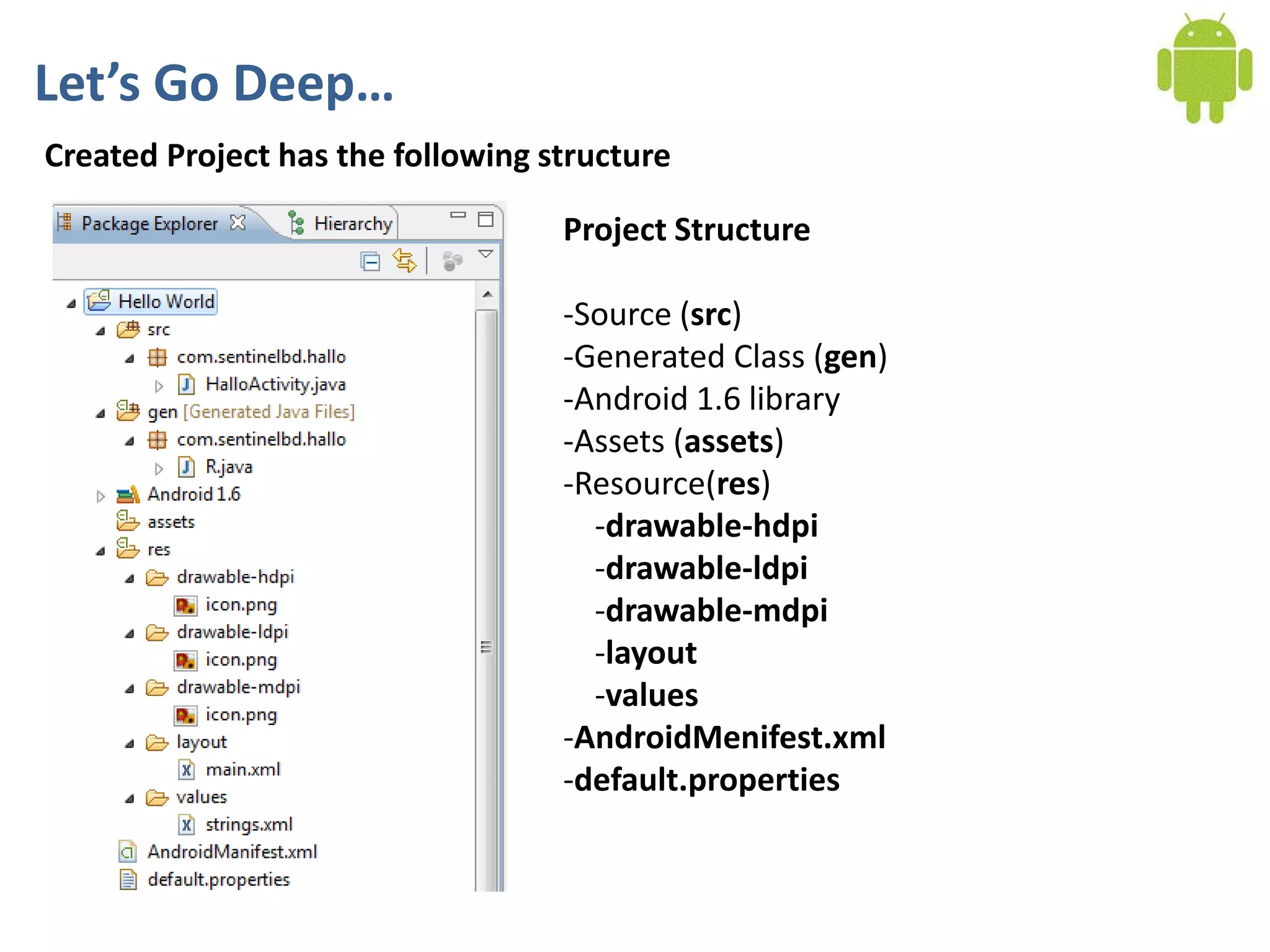
Task: Switch to the Hierarchy tab
Action: 353,223
